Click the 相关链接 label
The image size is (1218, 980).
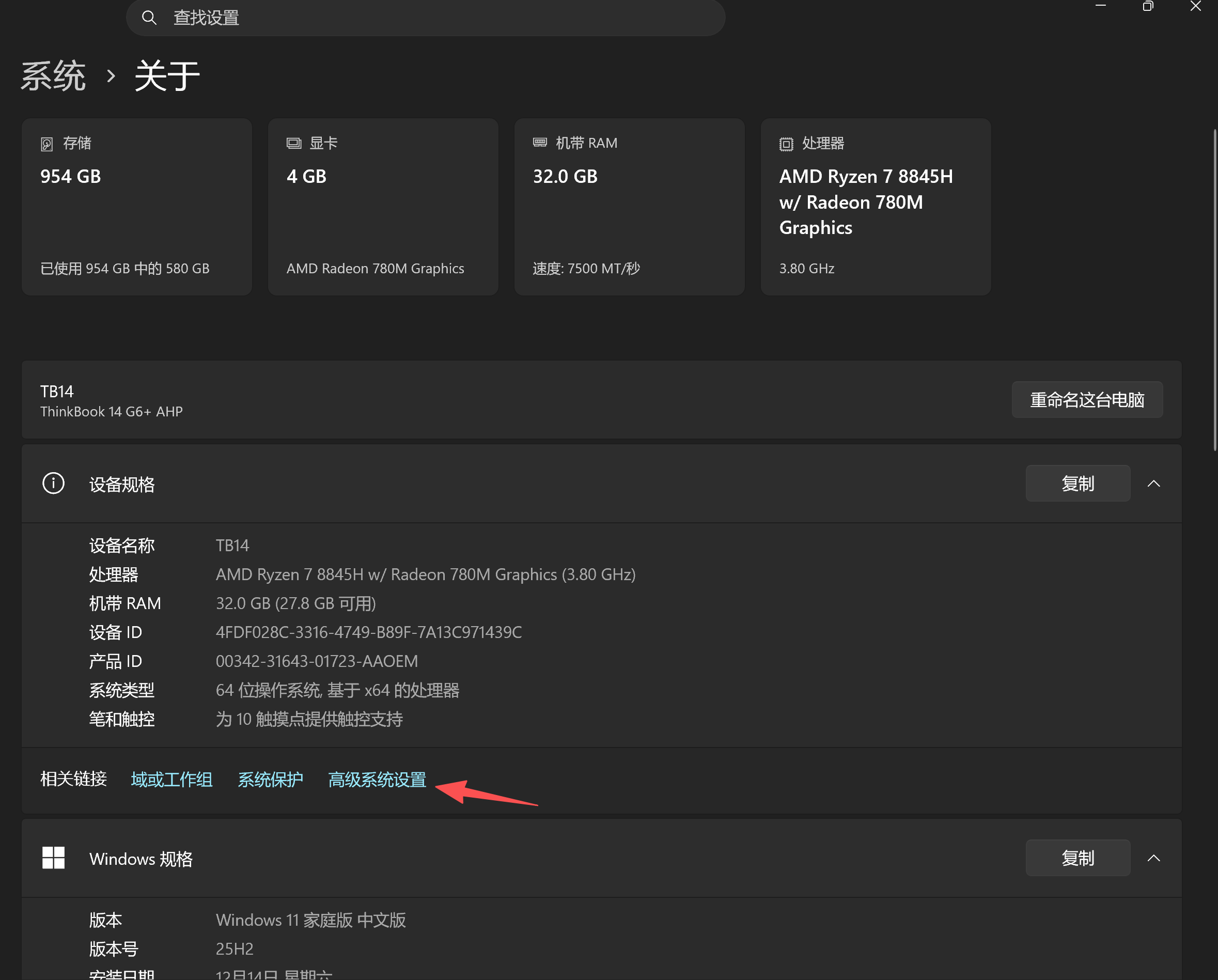pyautogui.click(x=73, y=779)
